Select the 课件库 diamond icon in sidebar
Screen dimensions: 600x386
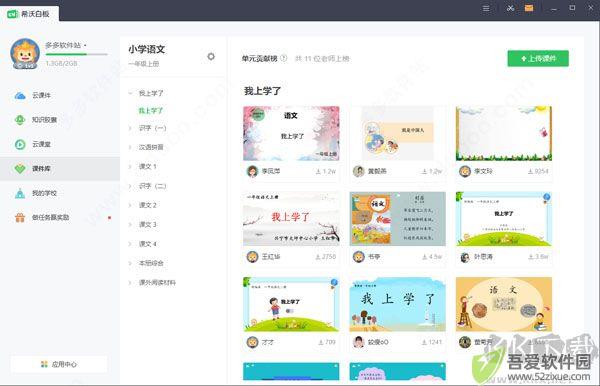coord(20,169)
